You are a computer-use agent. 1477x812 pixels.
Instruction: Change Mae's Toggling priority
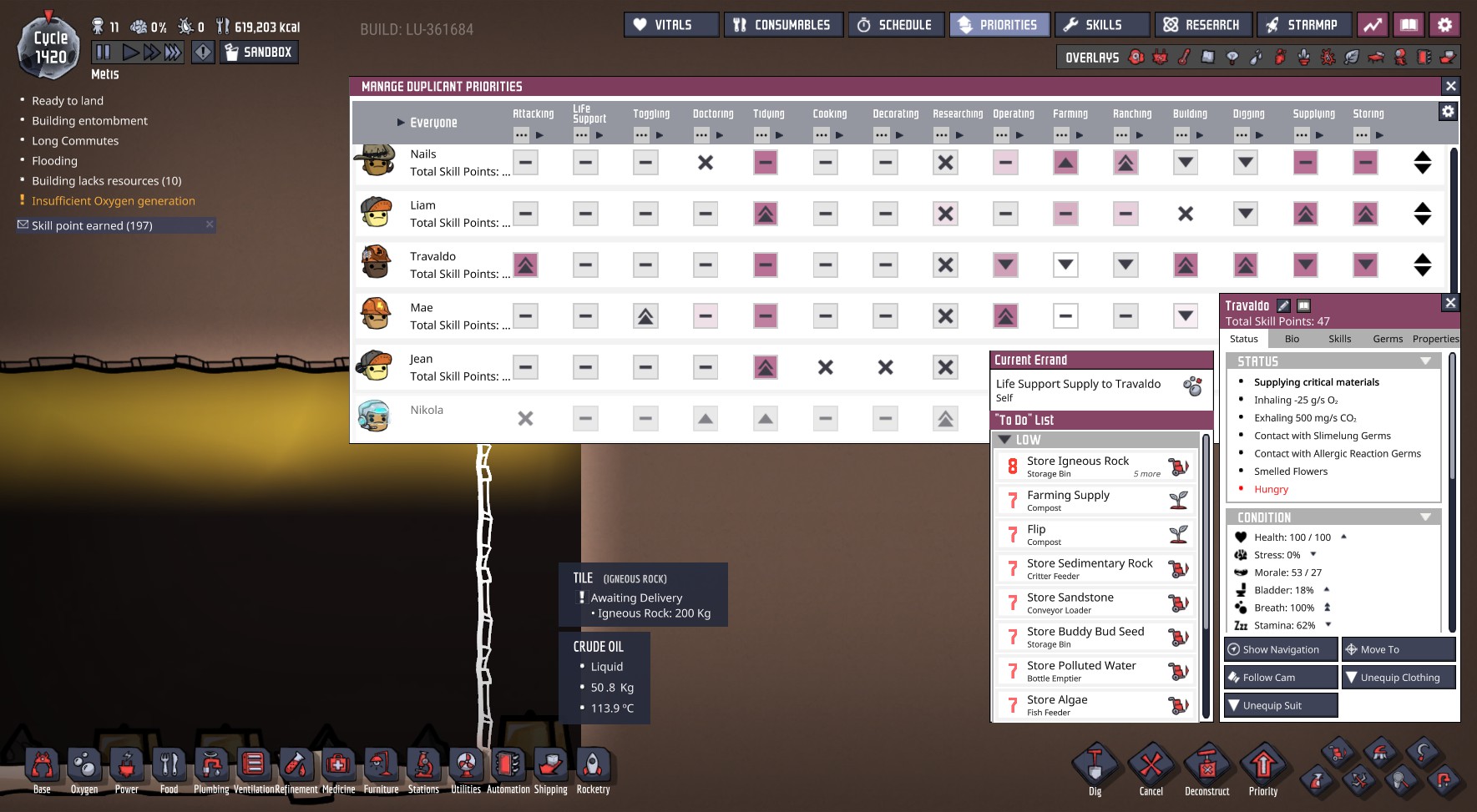(x=645, y=316)
